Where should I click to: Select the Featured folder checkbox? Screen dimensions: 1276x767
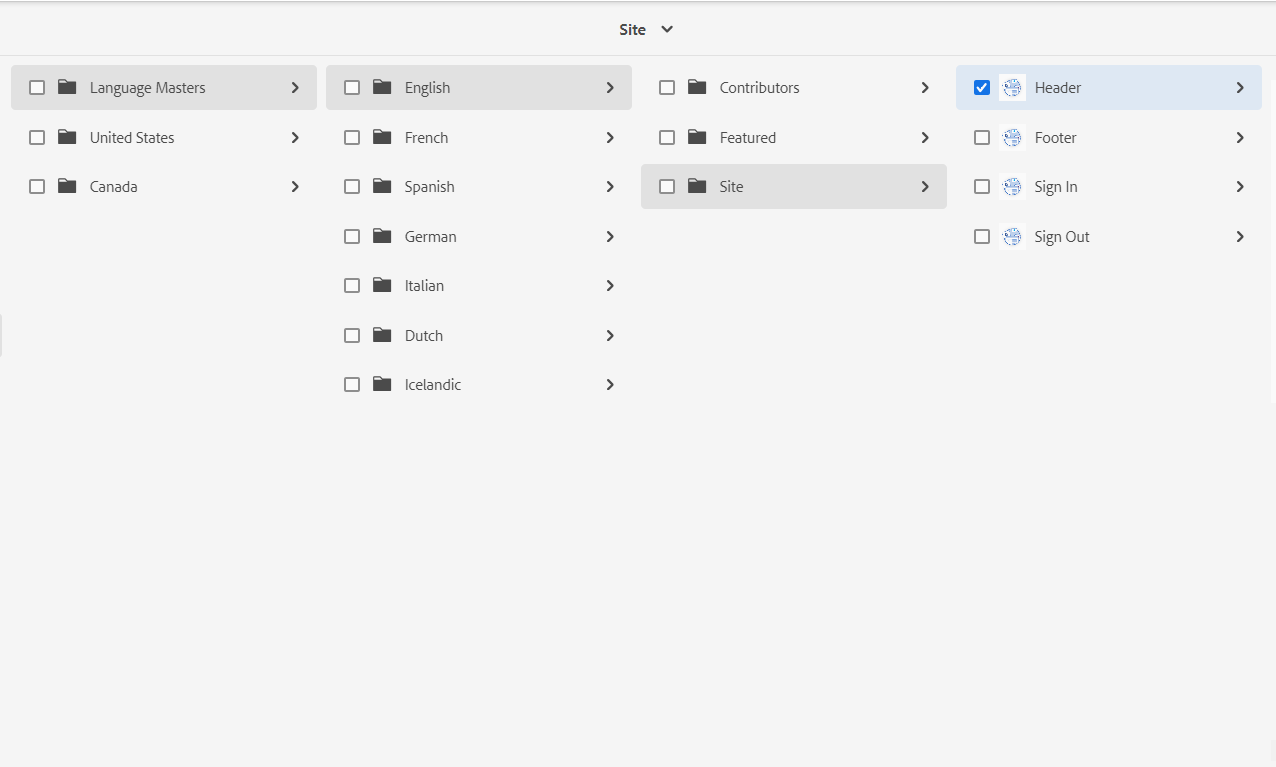tap(667, 138)
